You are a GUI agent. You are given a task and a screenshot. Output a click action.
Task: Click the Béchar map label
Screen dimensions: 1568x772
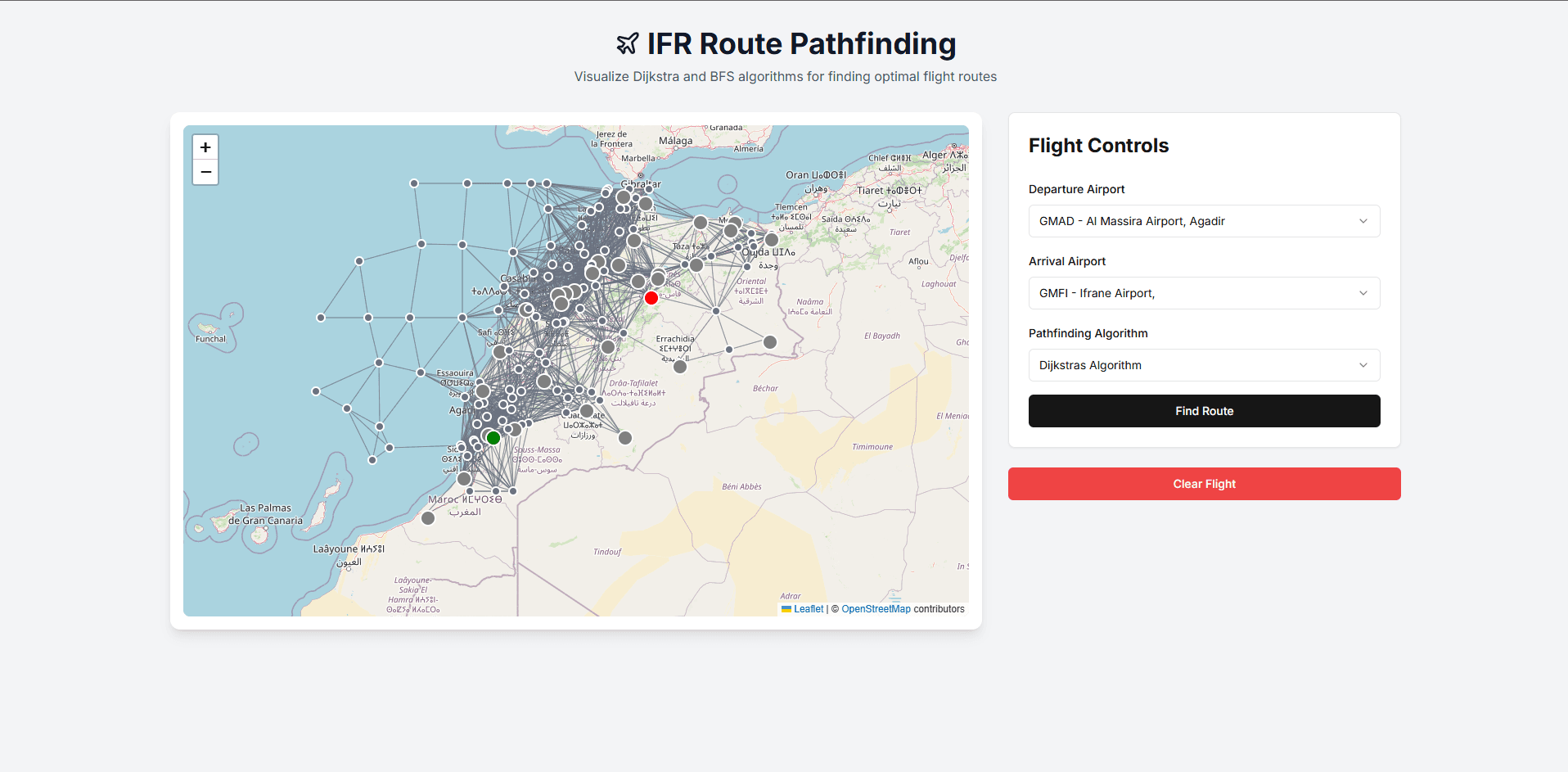point(765,388)
